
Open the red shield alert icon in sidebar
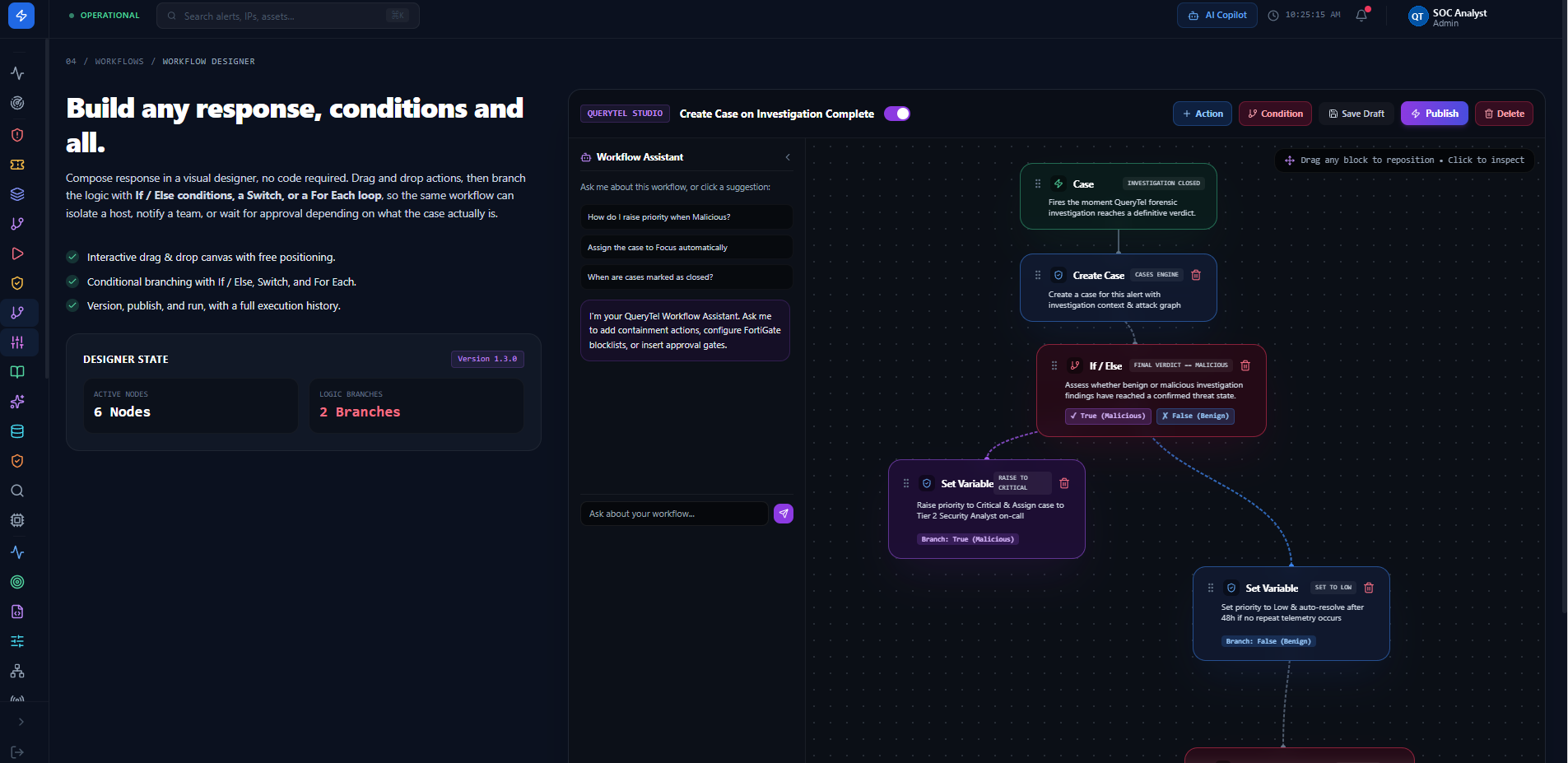pyautogui.click(x=17, y=135)
